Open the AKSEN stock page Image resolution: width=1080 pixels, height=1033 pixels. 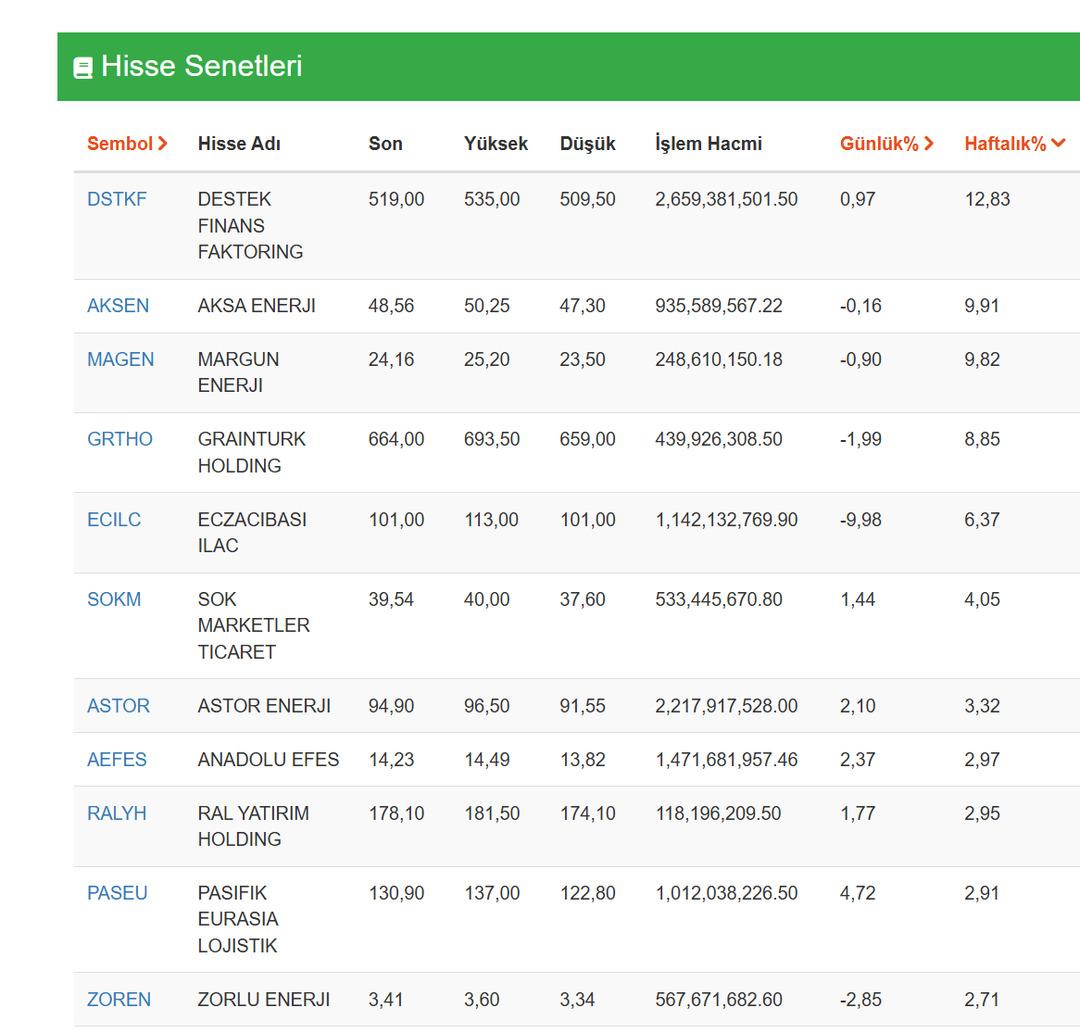118,305
